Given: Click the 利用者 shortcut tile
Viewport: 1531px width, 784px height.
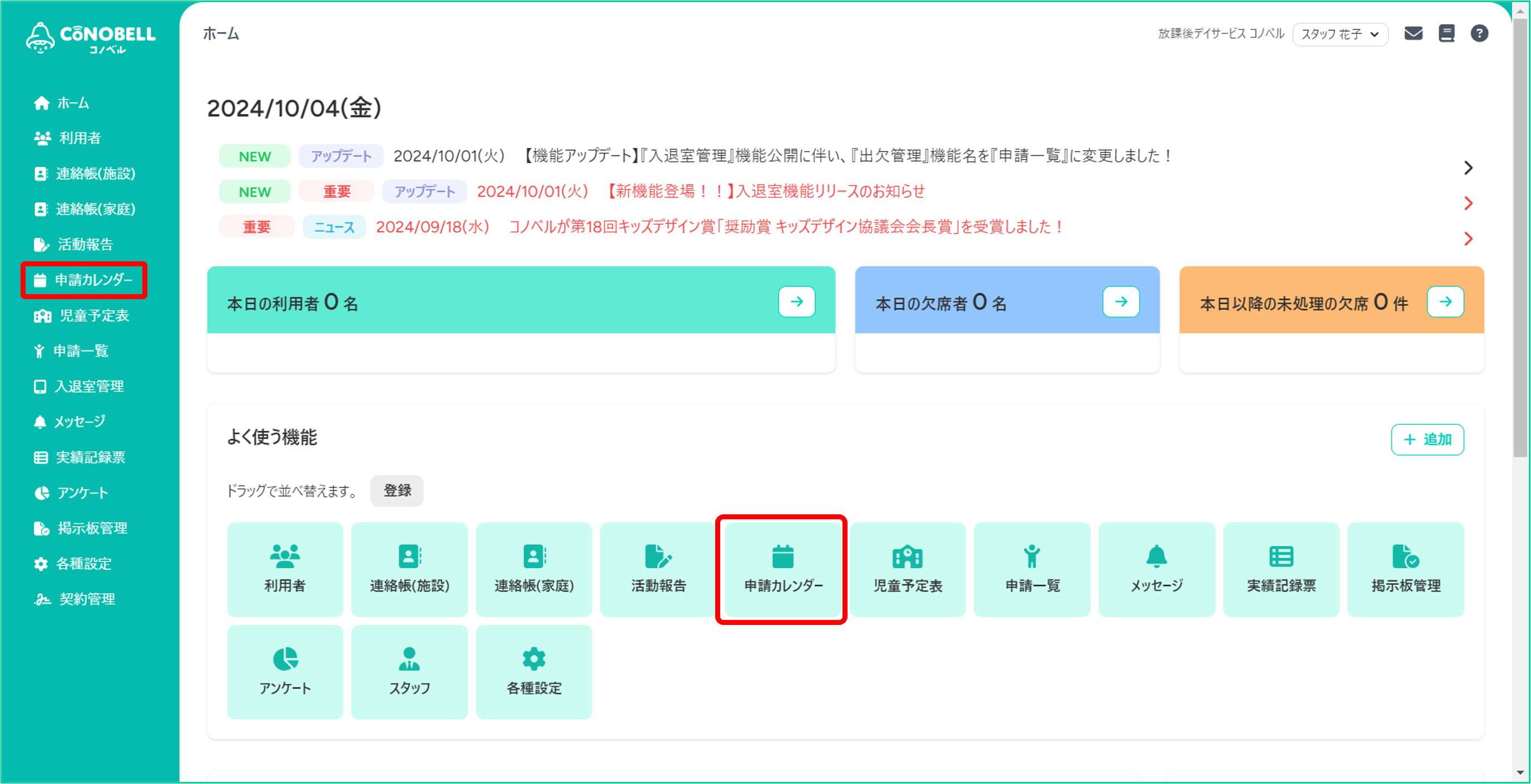Looking at the screenshot, I should point(285,569).
